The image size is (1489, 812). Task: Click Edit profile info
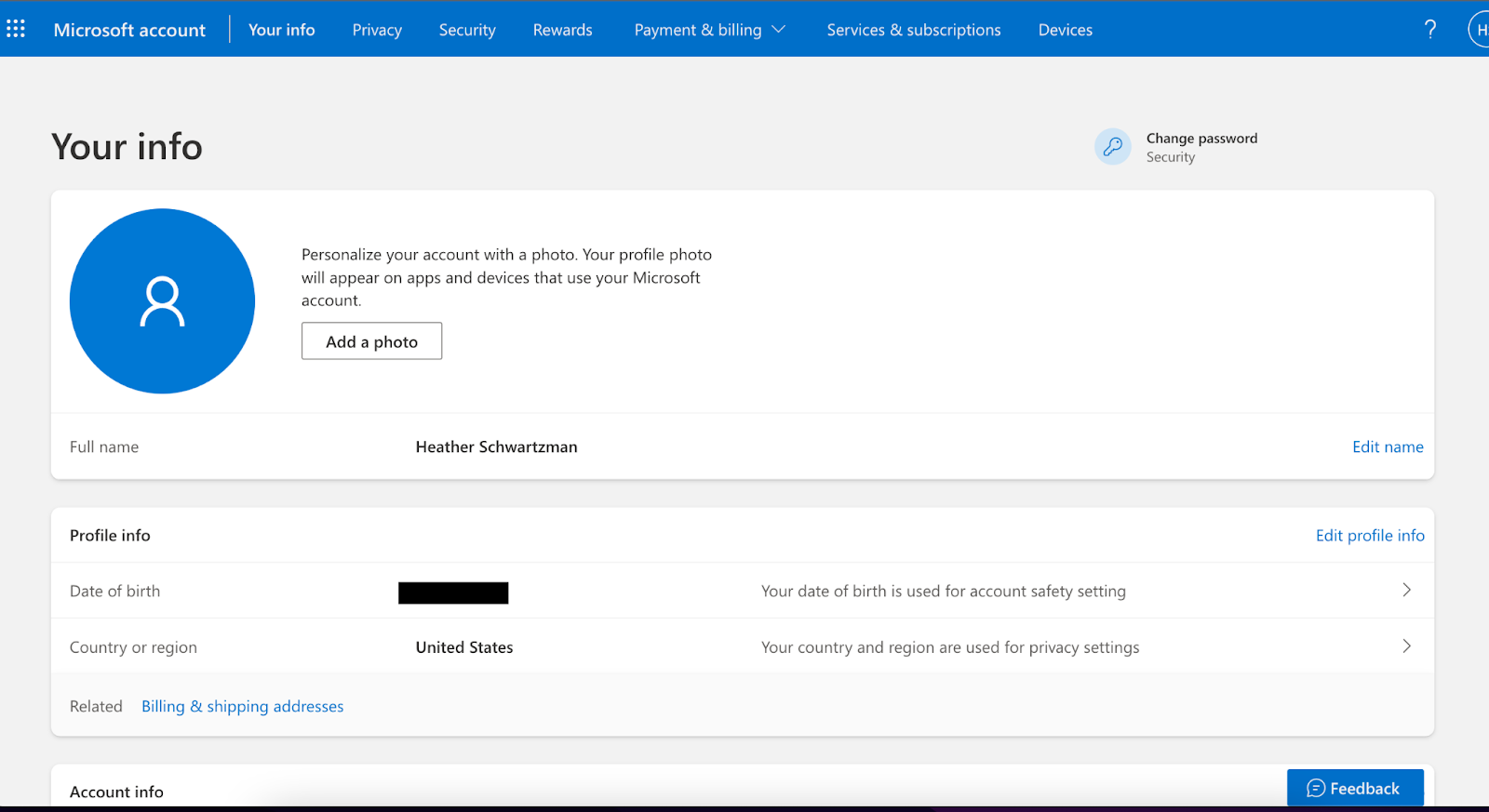click(1370, 535)
